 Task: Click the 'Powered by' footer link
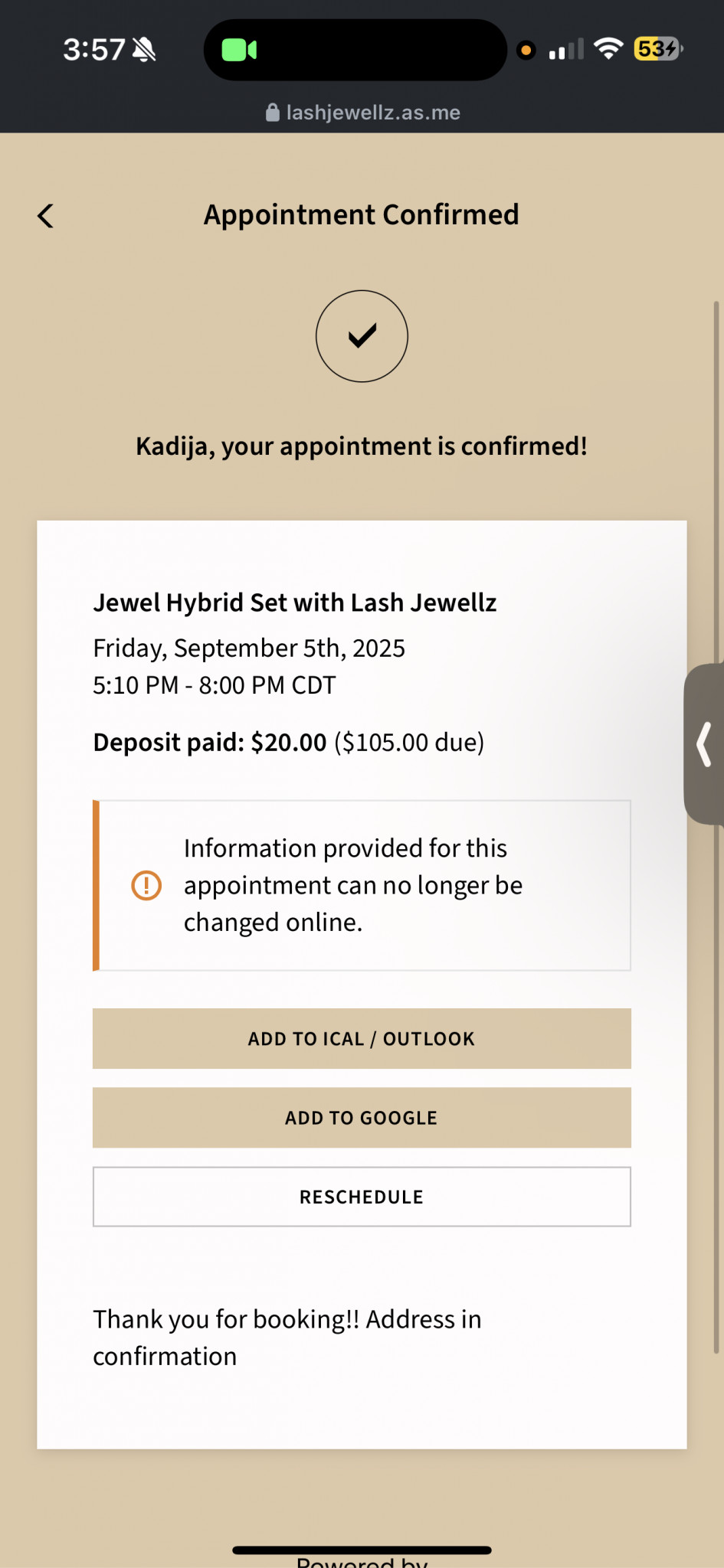click(x=362, y=1562)
